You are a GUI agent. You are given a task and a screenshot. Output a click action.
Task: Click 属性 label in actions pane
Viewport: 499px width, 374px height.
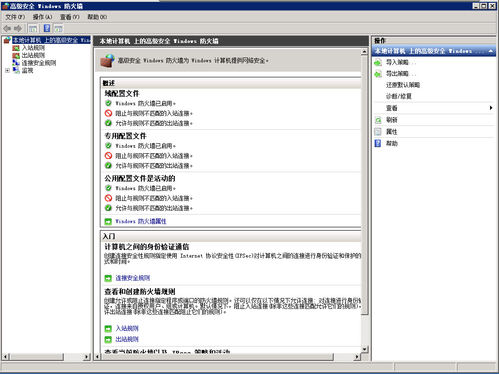392,132
